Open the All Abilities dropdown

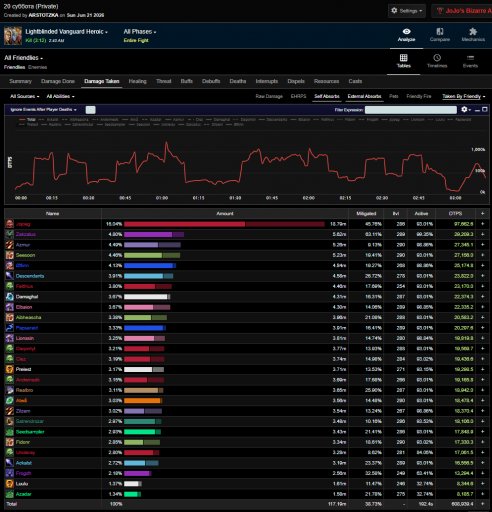click(60, 96)
